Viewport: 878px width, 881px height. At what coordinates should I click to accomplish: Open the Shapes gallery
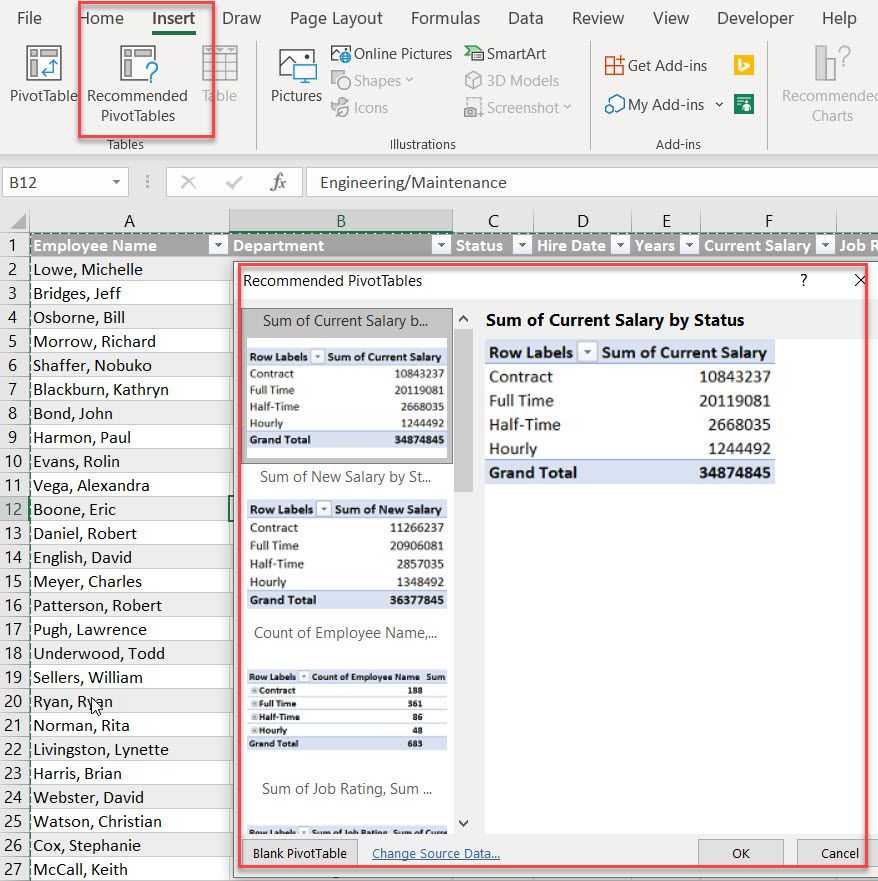pos(372,80)
